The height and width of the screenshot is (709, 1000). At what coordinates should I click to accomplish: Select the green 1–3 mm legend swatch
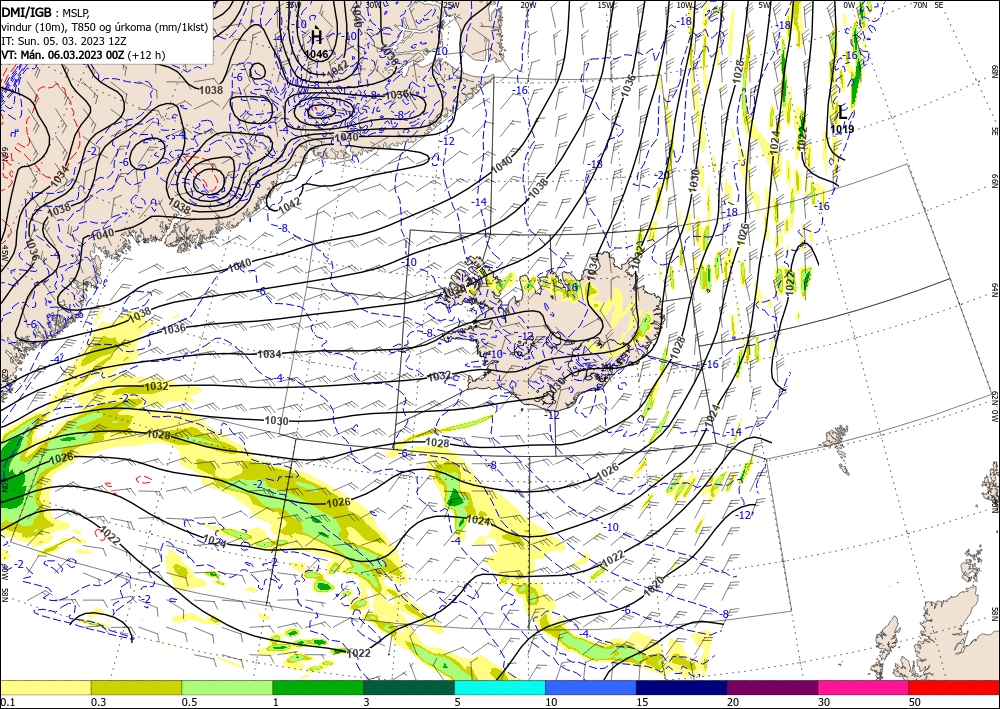318,687
